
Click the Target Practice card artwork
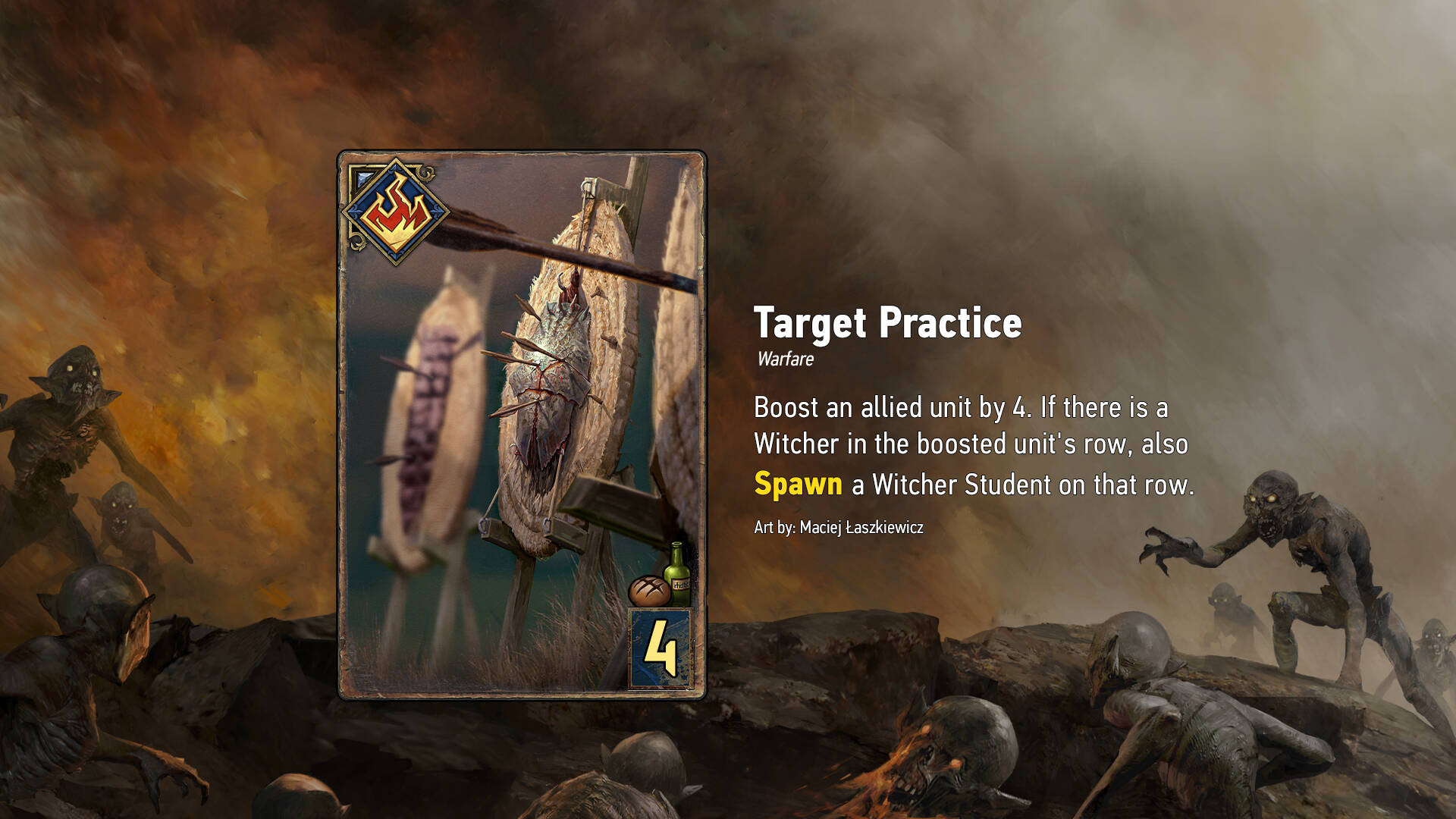[x=522, y=425]
